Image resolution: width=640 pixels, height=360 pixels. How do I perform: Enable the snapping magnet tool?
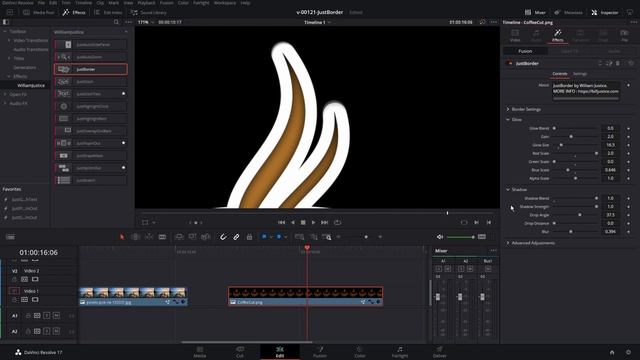click(223, 237)
